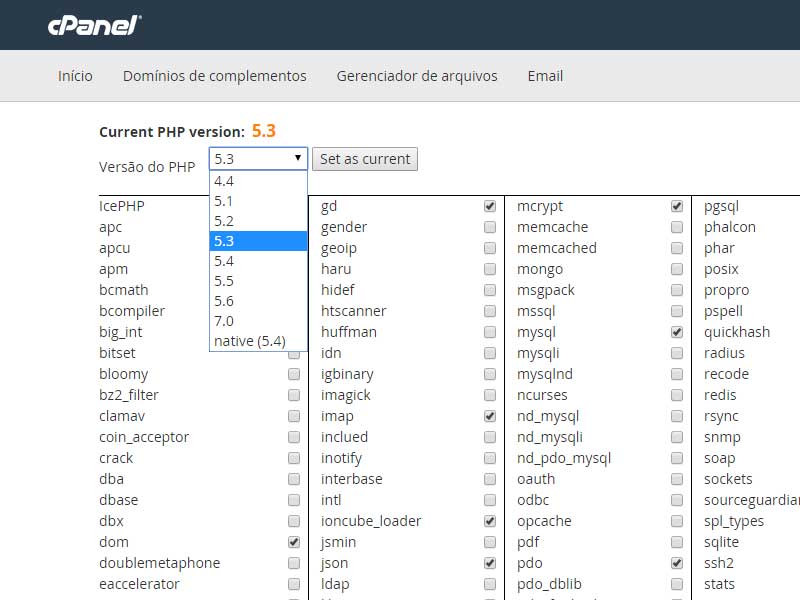Open Domínios de complementos link

215,76
